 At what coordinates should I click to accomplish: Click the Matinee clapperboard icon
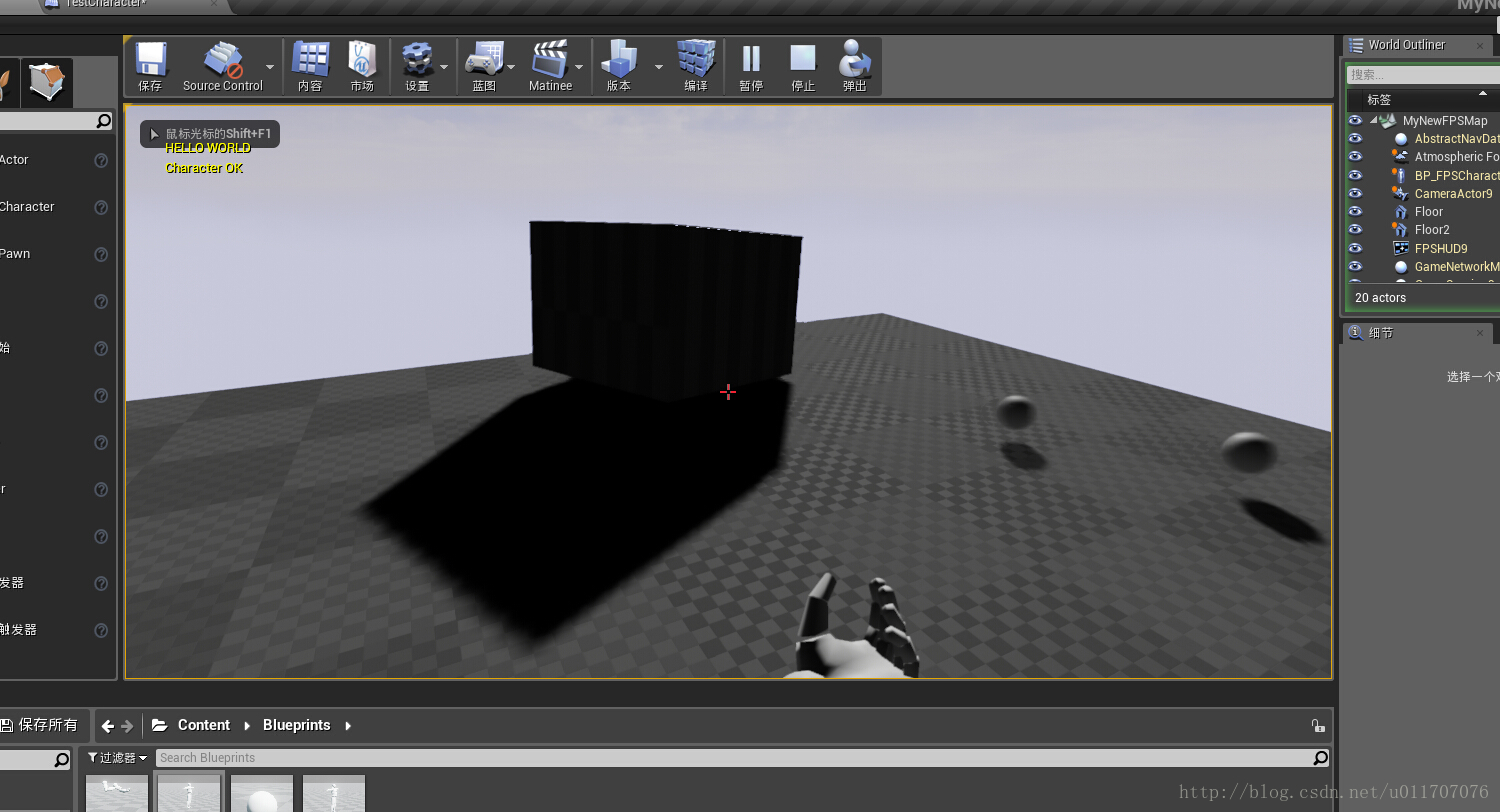(550, 60)
